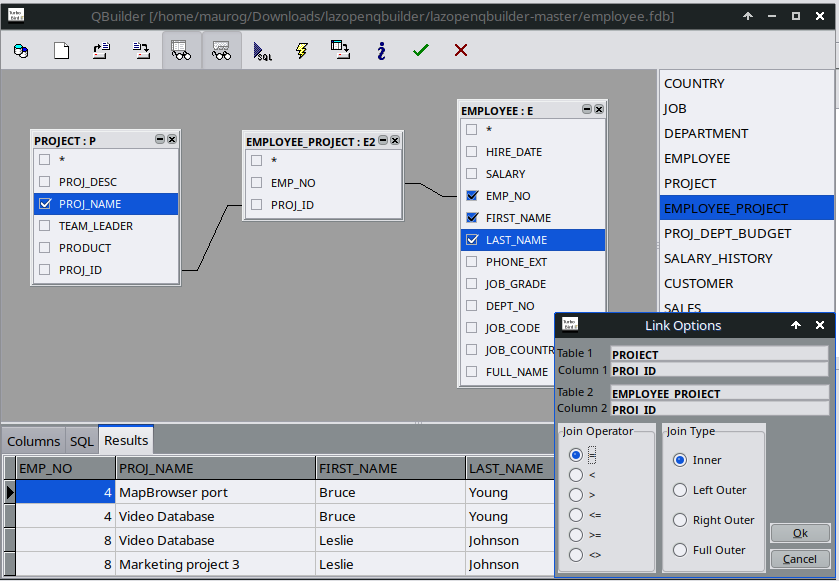The height and width of the screenshot is (581, 839).
Task: Click the Link Options dialog title icon
Action: [570, 324]
